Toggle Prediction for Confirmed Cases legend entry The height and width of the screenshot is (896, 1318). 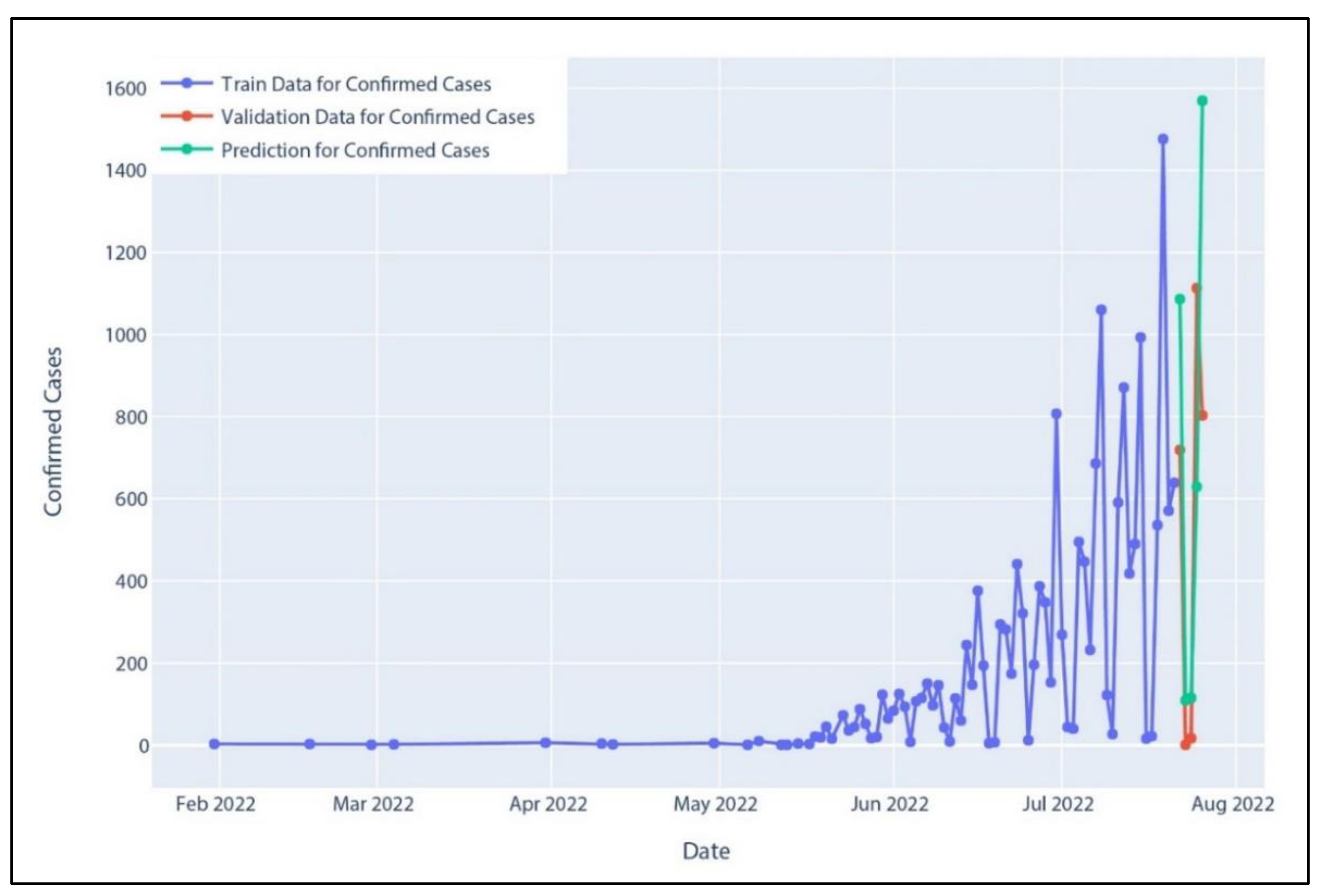354,150
